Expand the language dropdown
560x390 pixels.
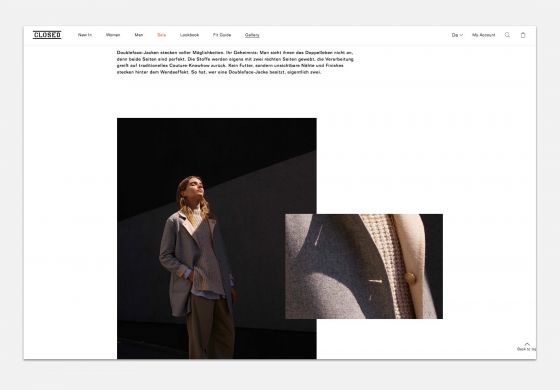457,35
